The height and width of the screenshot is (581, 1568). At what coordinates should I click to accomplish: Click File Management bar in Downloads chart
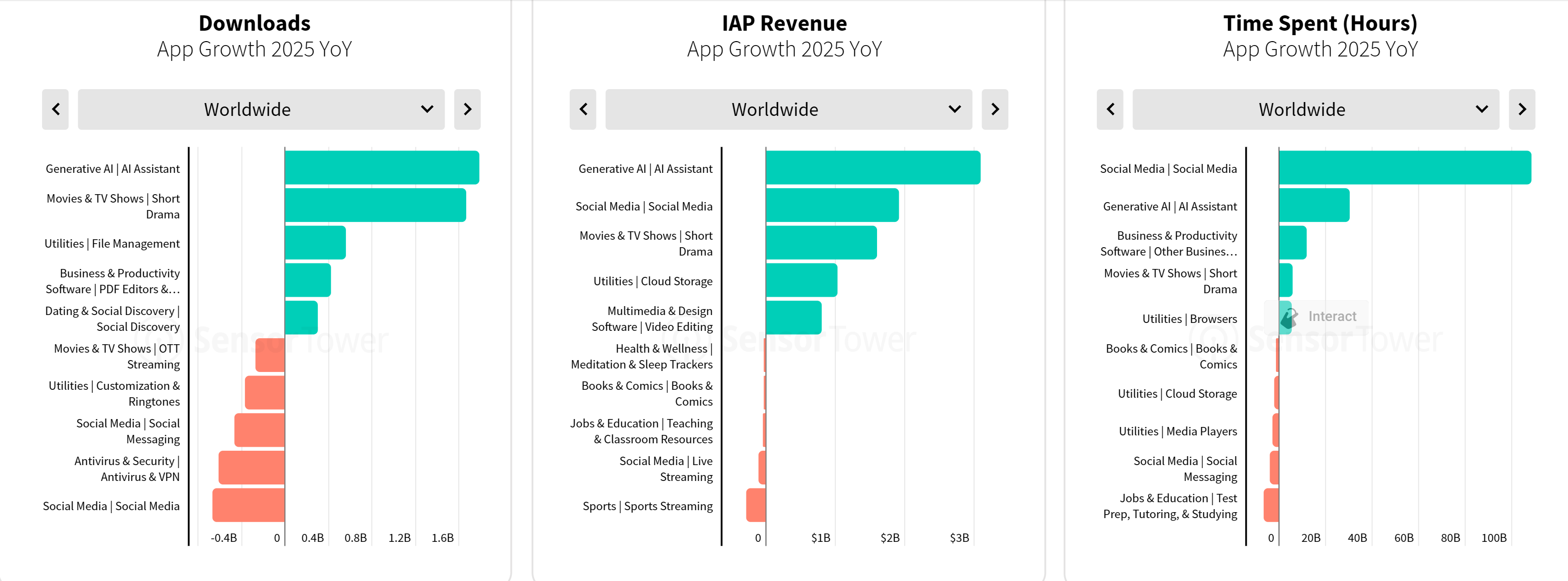[315, 242]
